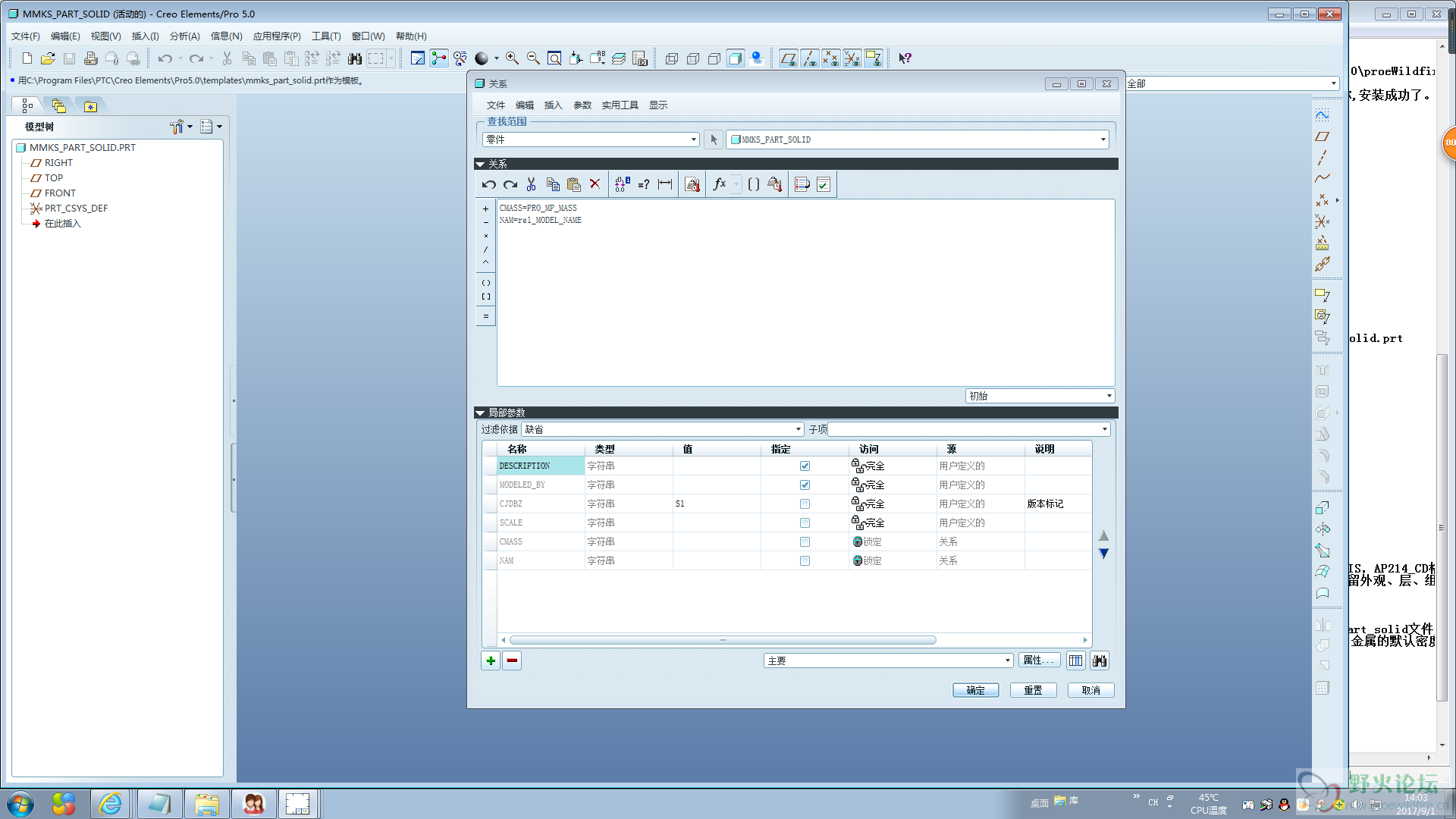The image size is (1456, 819).
Task: Toggle designate checkbox for CMASS
Action: tap(805, 542)
